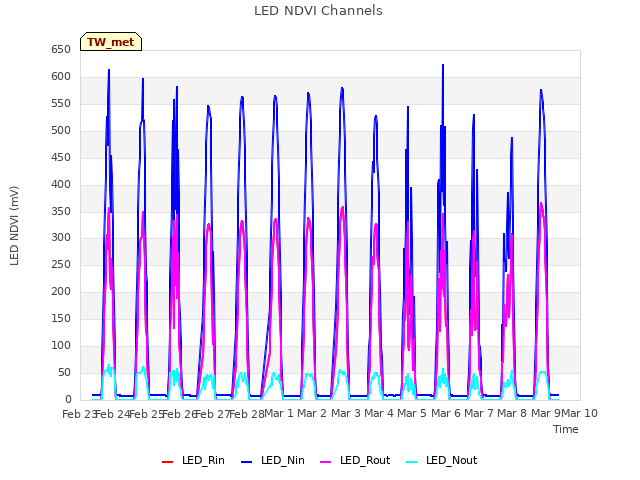Click the x-axis tick Feb 28
The width and height of the screenshot is (640, 480).
point(246,414)
